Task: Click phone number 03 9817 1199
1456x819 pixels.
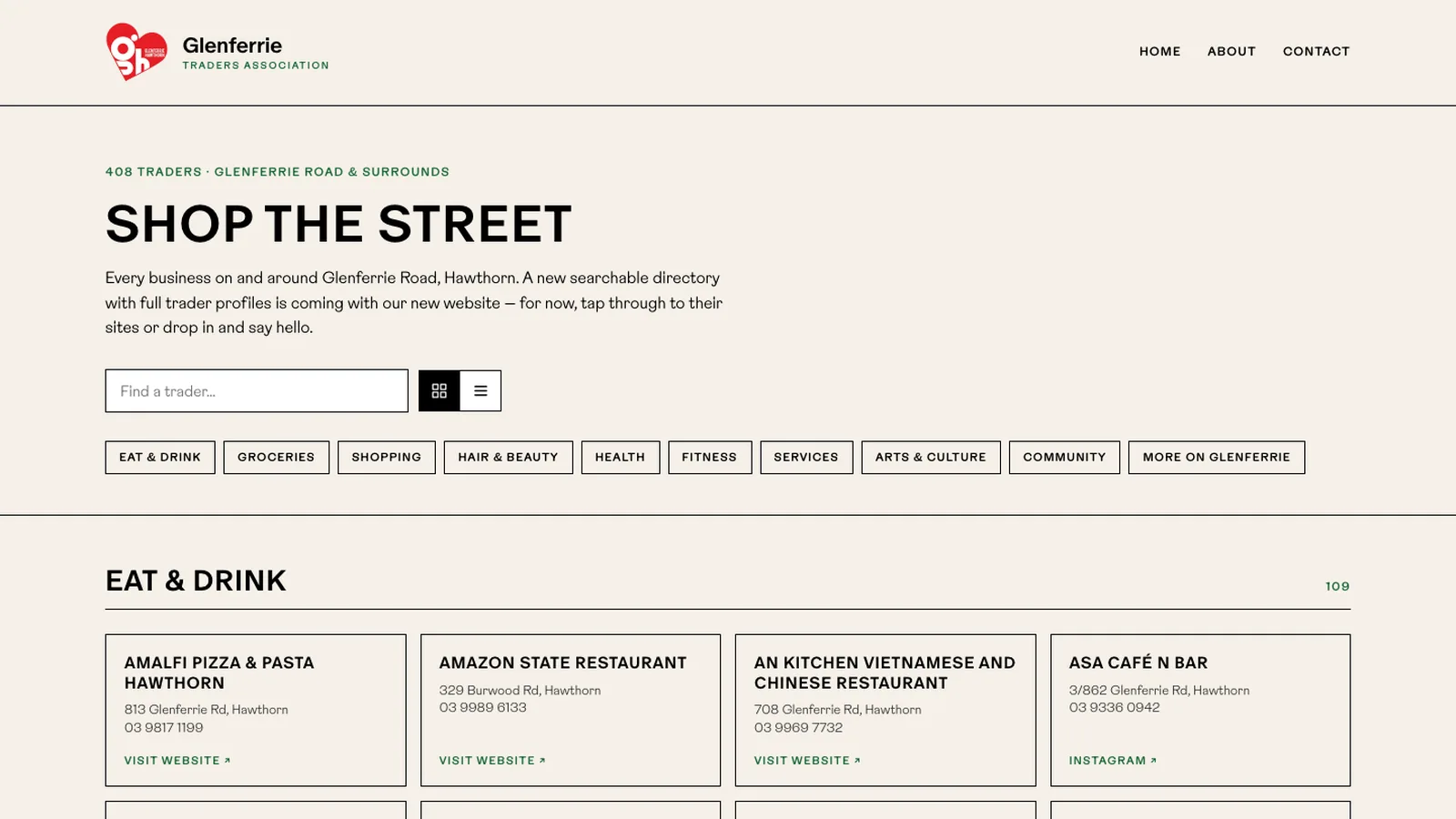Action: coord(164,728)
